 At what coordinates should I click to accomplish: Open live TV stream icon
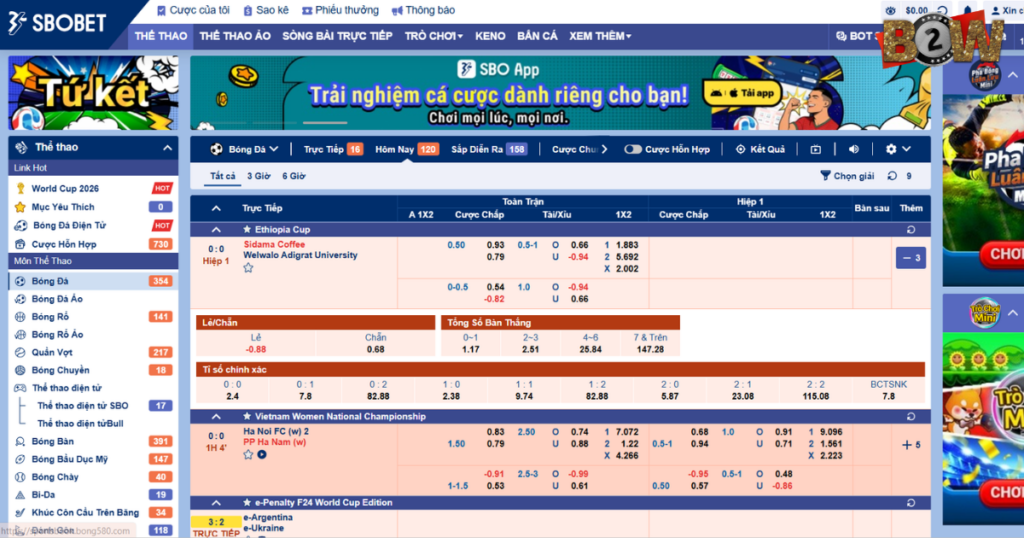(816, 150)
